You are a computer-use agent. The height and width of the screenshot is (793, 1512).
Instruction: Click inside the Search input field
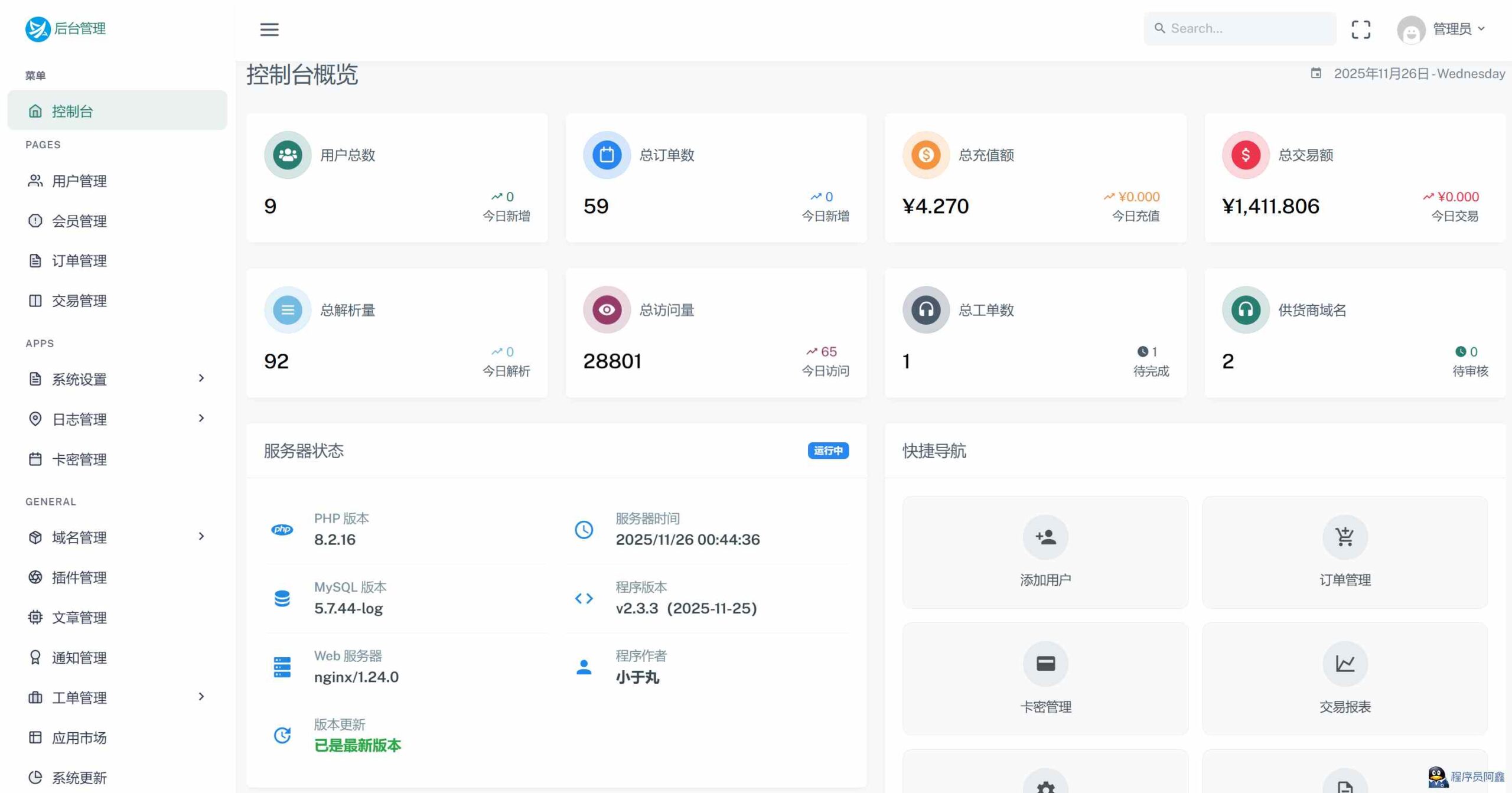pyautogui.click(x=1239, y=28)
